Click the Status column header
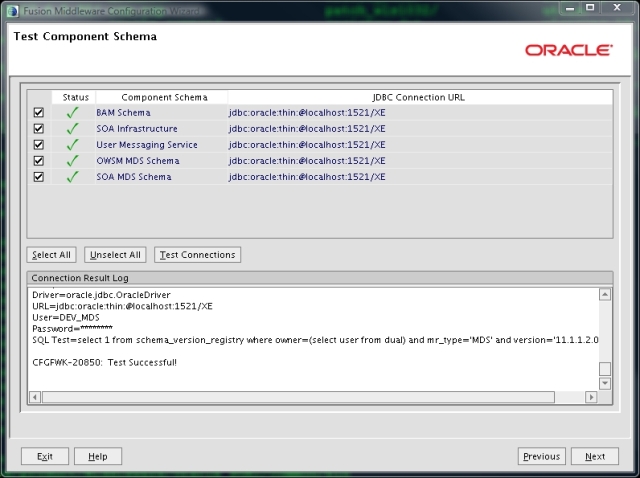 (74, 97)
